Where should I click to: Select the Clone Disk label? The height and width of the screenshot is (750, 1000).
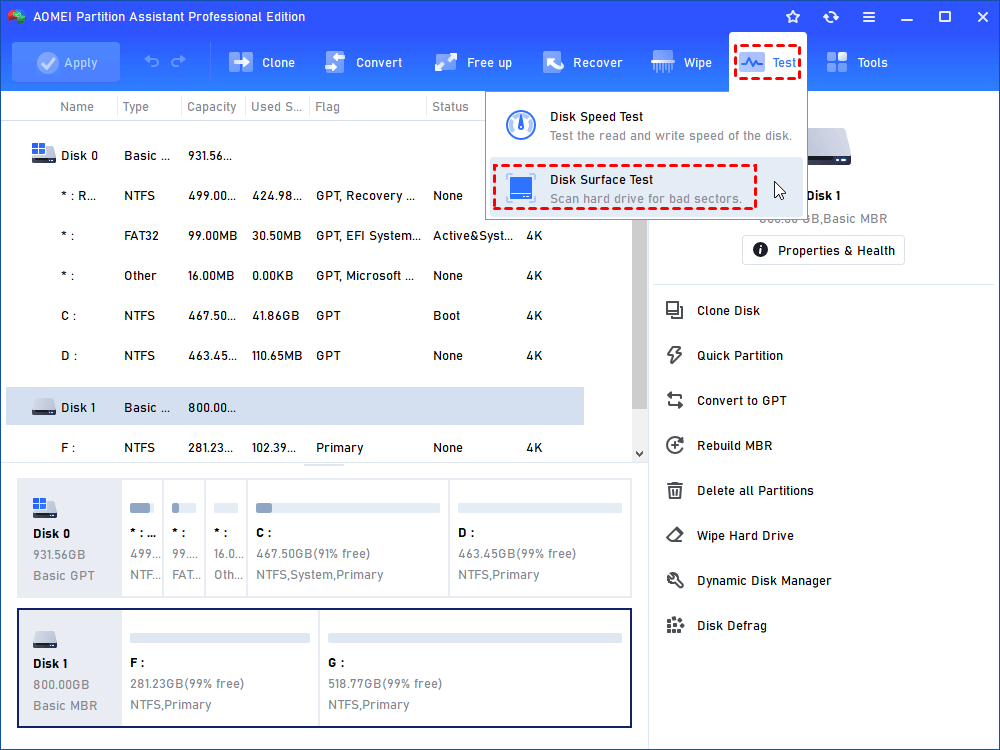pyautogui.click(x=728, y=311)
